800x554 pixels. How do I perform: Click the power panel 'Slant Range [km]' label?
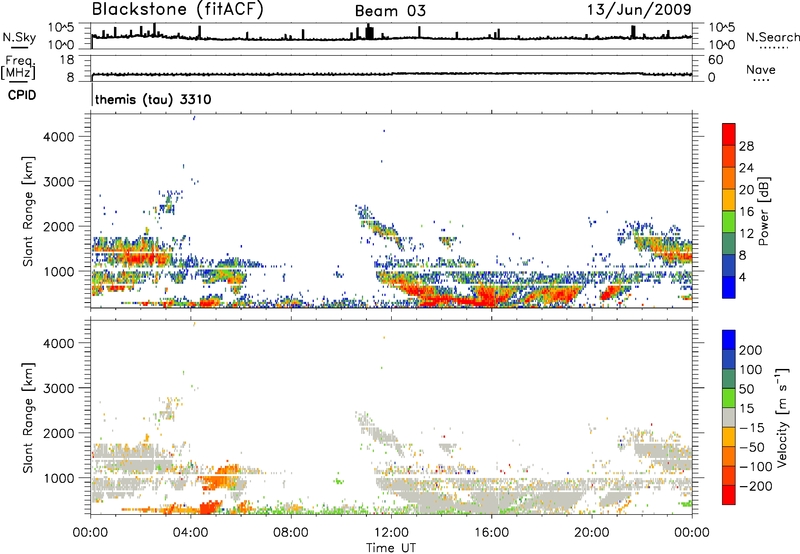[x=28, y=211]
